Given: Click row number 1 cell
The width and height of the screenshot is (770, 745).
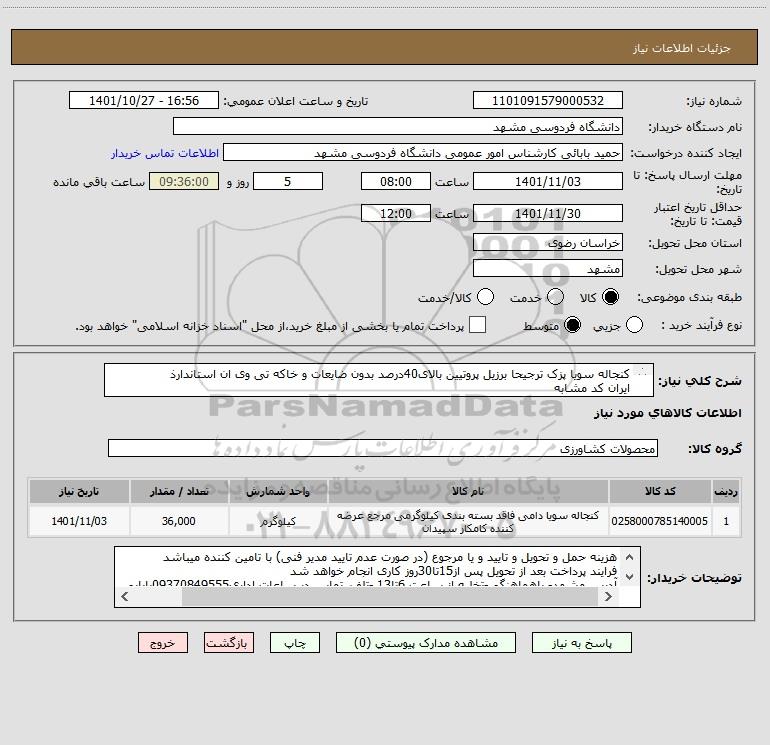Looking at the screenshot, I should tap(726, 521).
